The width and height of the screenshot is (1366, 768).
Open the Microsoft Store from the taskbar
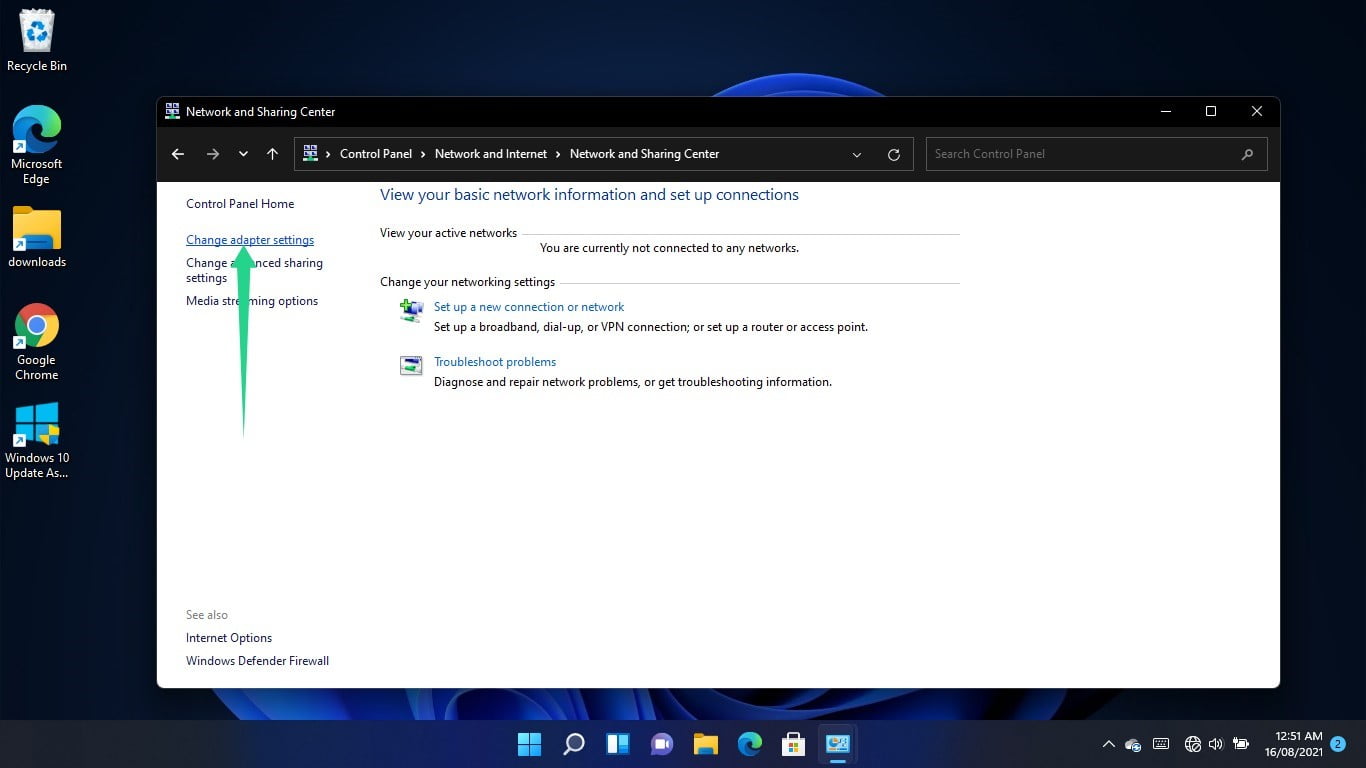(793, 744)
